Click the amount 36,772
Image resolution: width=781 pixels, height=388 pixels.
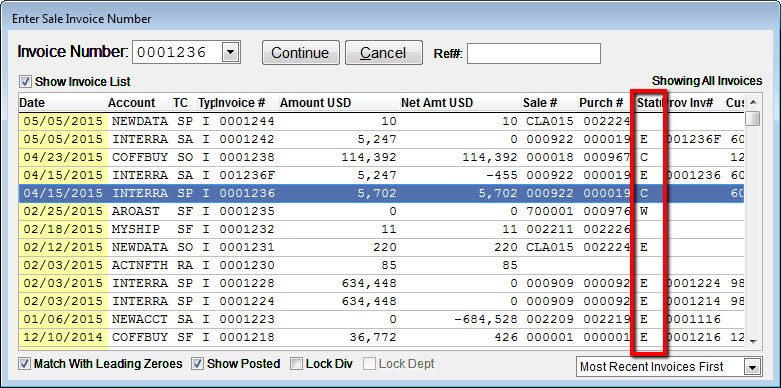point(374,338)
